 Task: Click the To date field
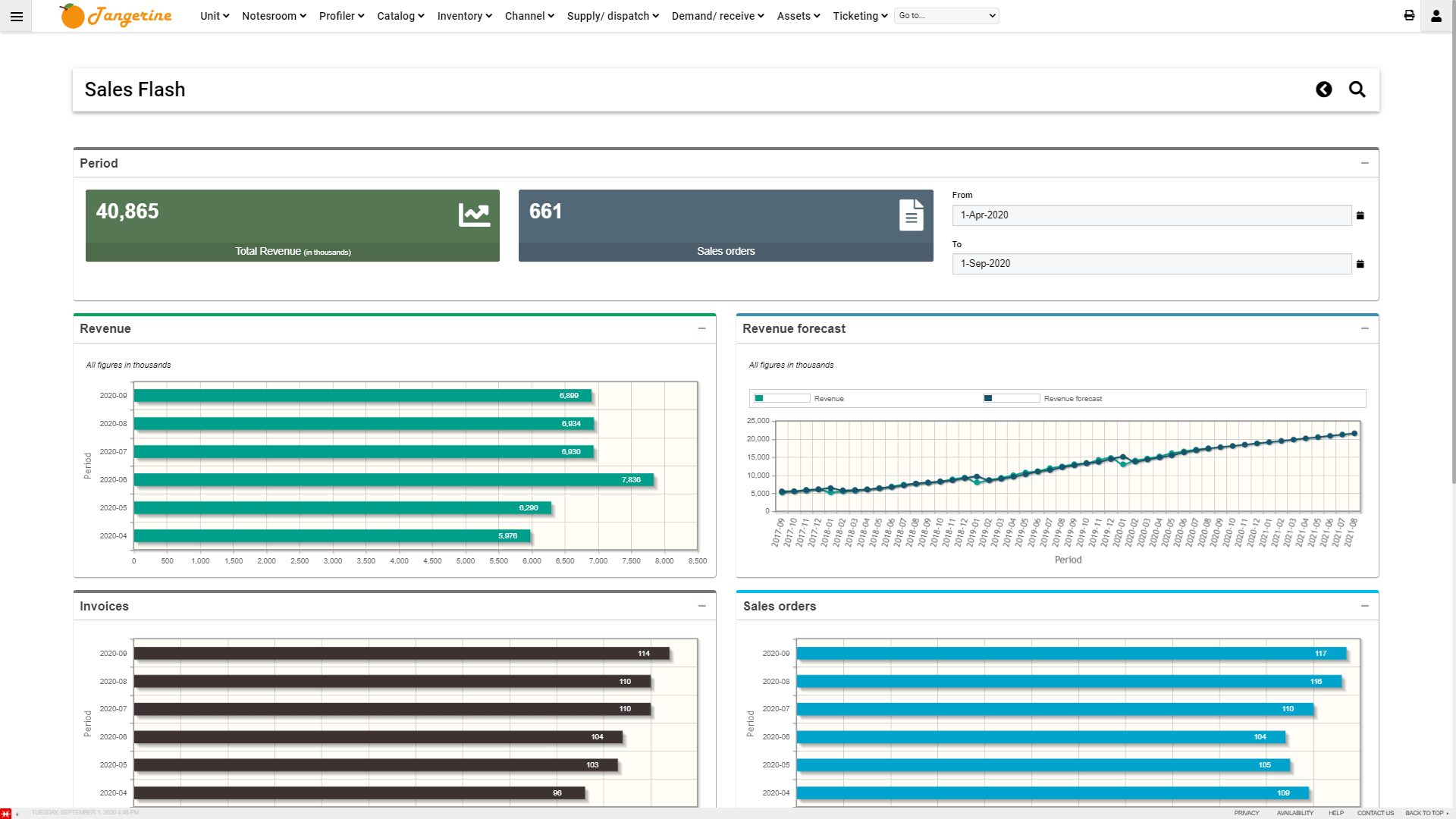pos(1152,264)
